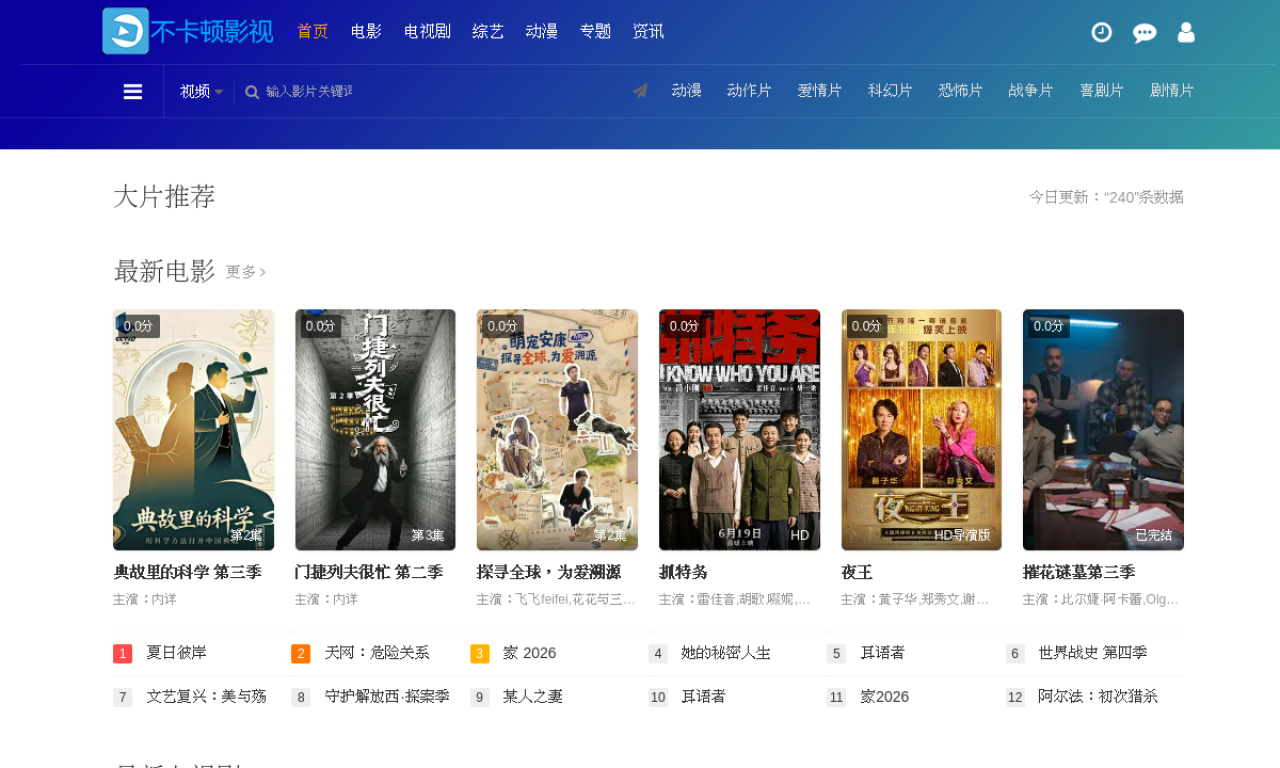Click actor text 黄子华 under 夜王
The height and width of the screenshot is (768, 1280).
[898, 600]
